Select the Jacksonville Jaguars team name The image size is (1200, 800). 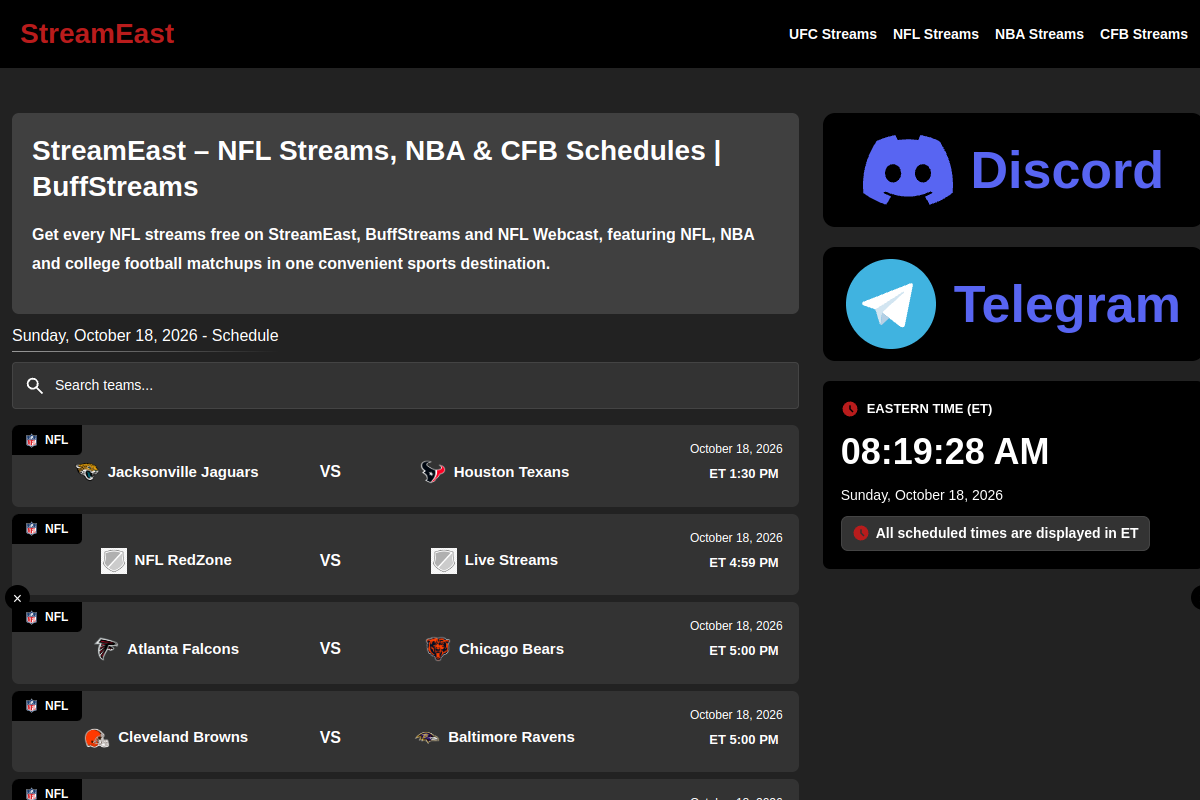[183, 472]
